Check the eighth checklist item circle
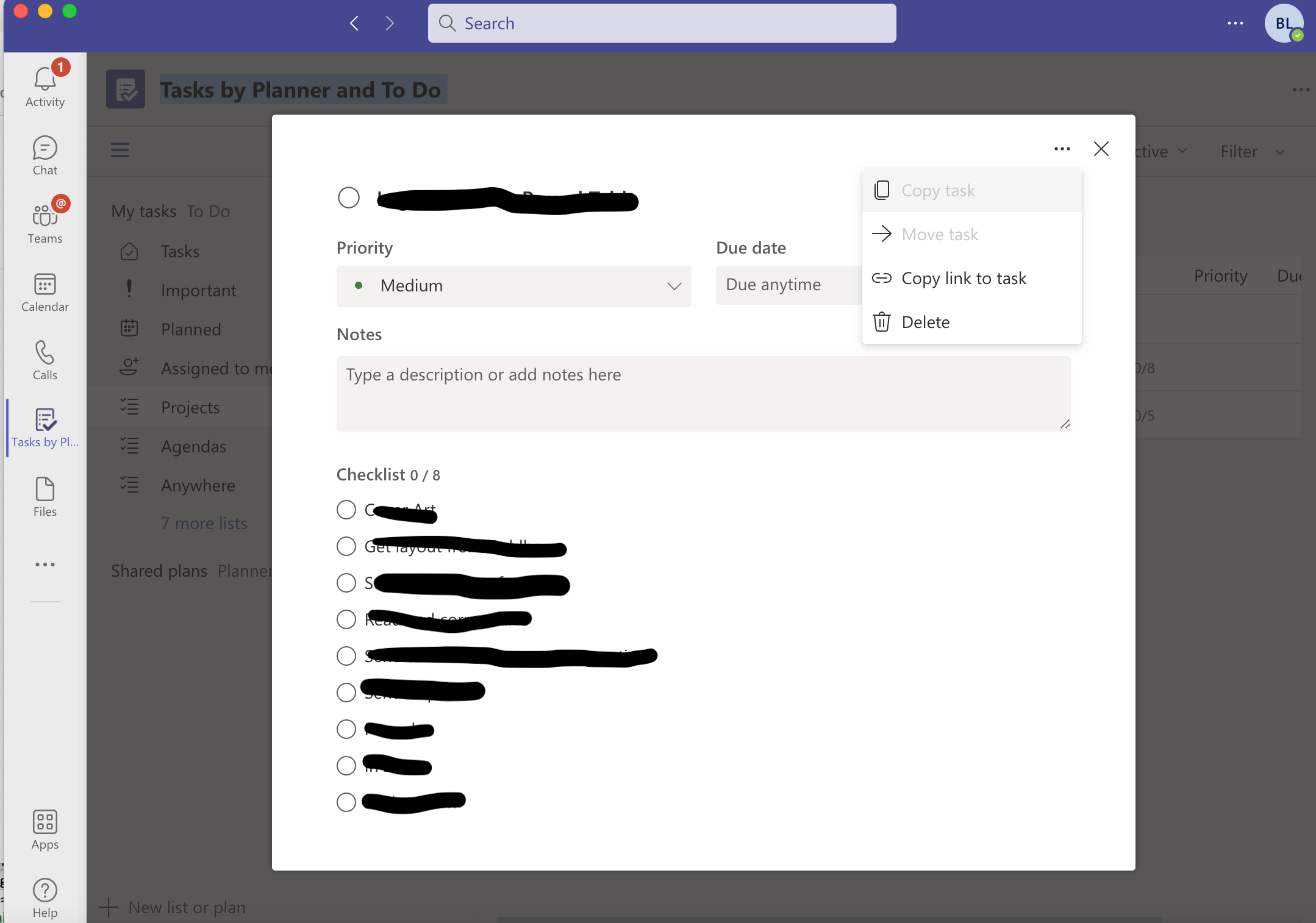Screen dimensions: 1316x923 click(x=346, y=766)
